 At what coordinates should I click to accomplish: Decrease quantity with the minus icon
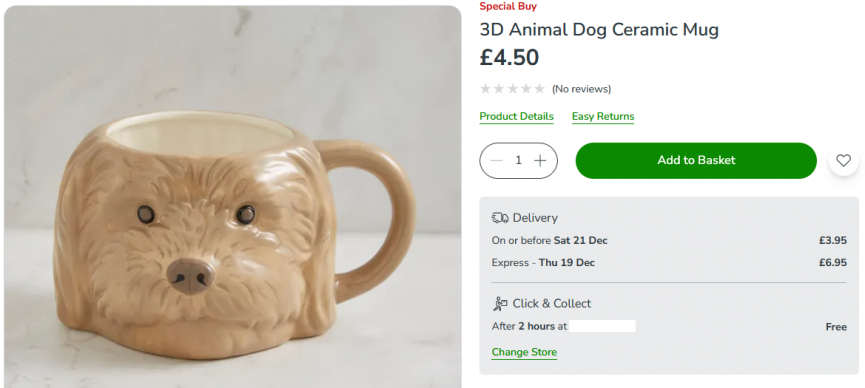coord(496,161)
